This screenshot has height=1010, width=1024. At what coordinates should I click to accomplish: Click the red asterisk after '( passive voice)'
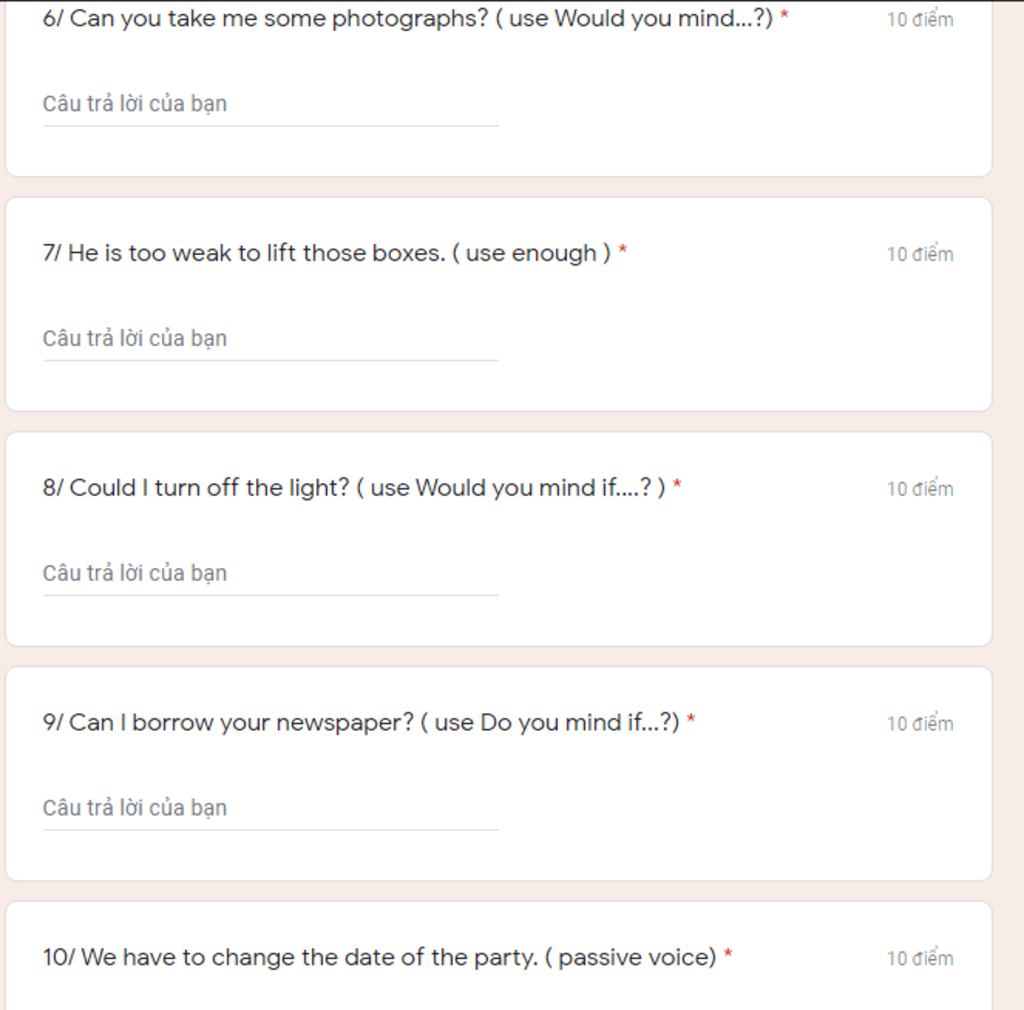point(728,957)
